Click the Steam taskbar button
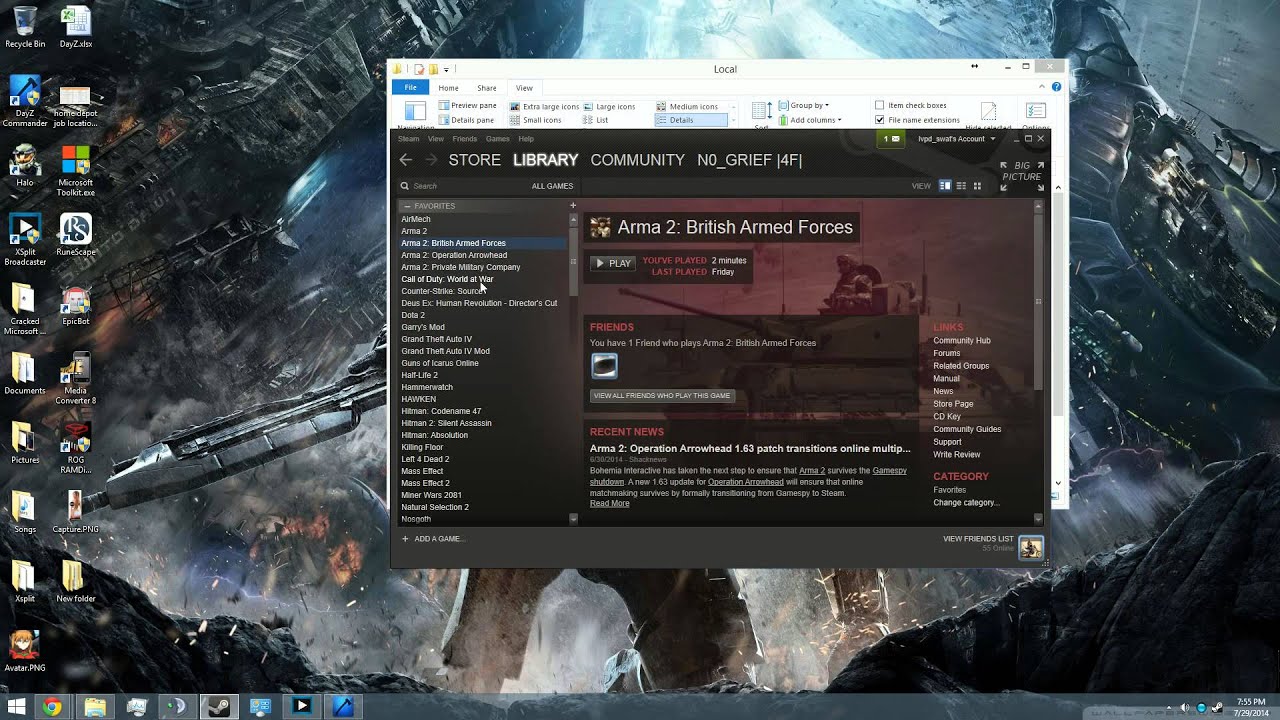This screenshot has height=720, width=1280. coord(218,707)
